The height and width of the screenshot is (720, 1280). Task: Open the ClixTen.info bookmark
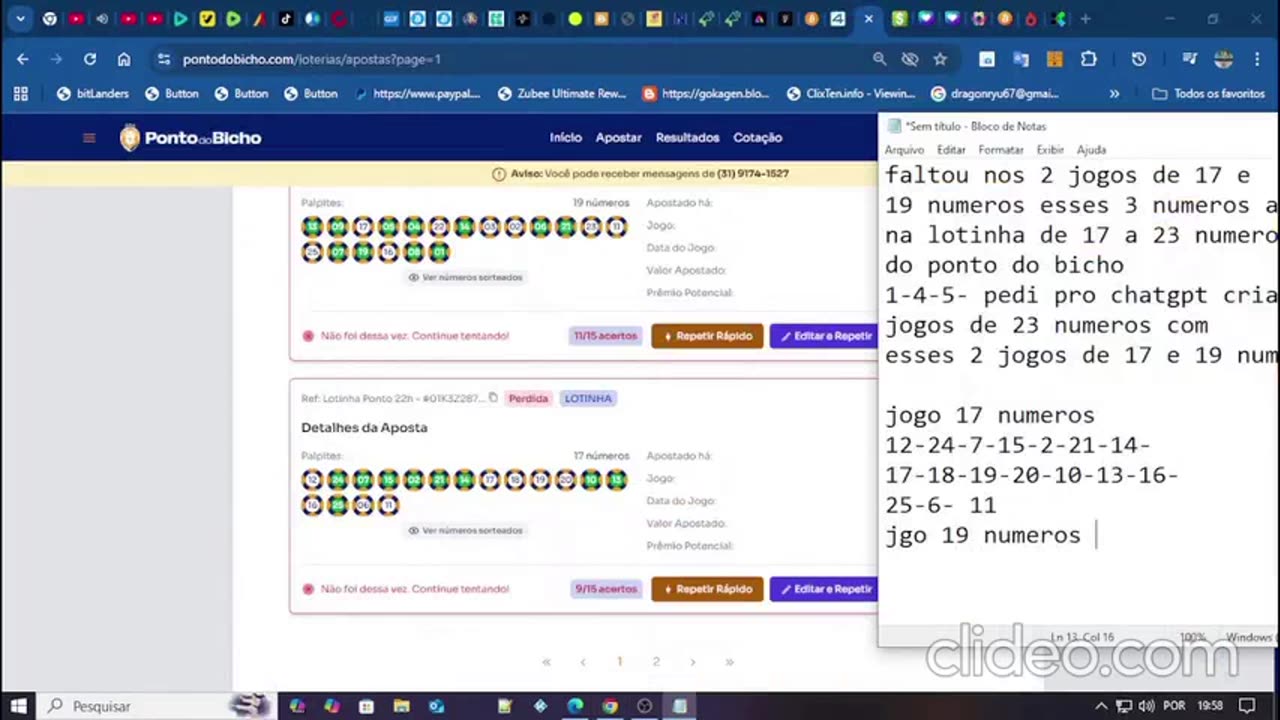pyautogui.click(x=851, y=93)
